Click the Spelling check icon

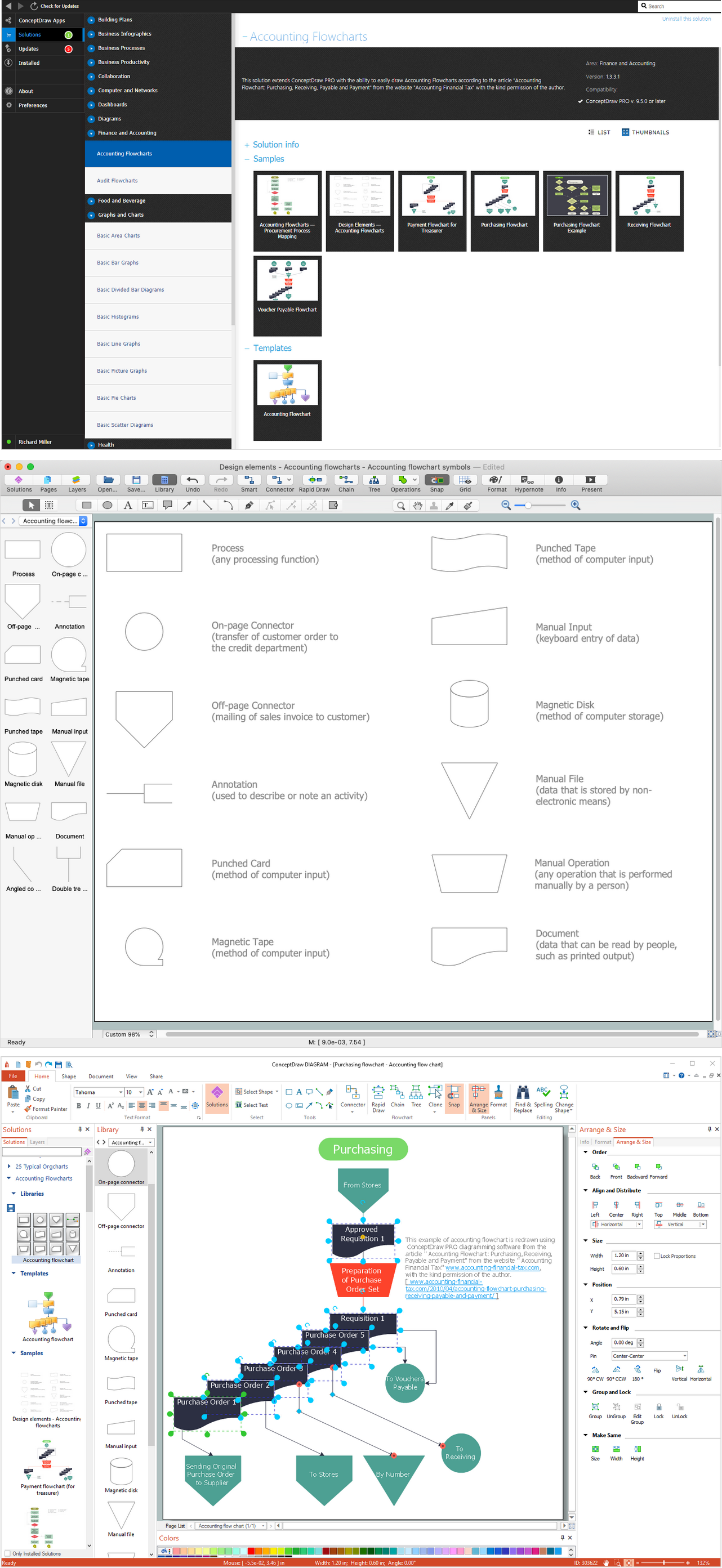point(543,1097)
